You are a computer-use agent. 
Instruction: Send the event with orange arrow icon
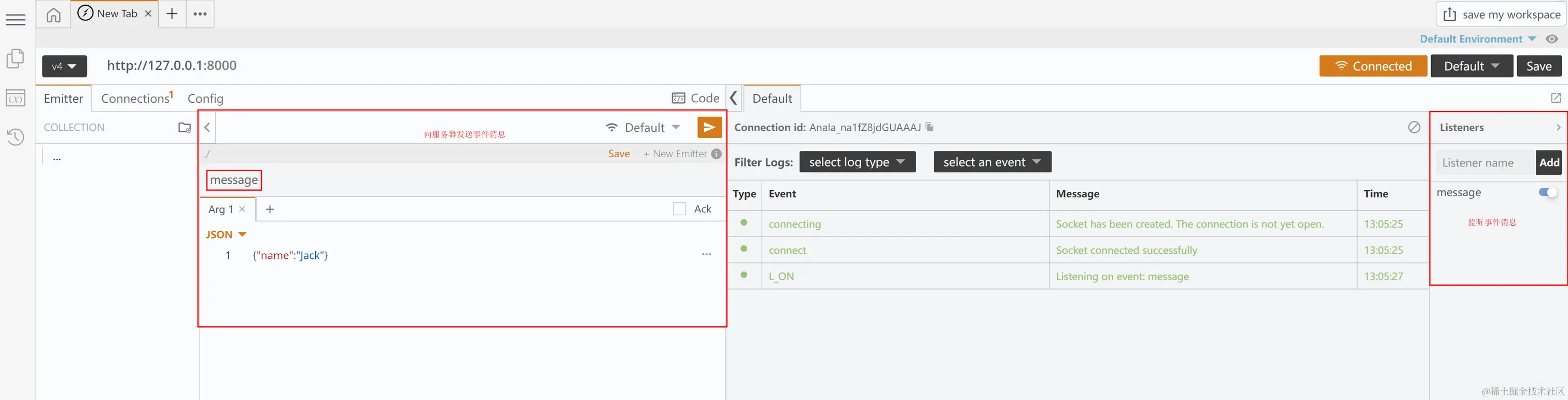pyautogui.click(x=709, y=127)
